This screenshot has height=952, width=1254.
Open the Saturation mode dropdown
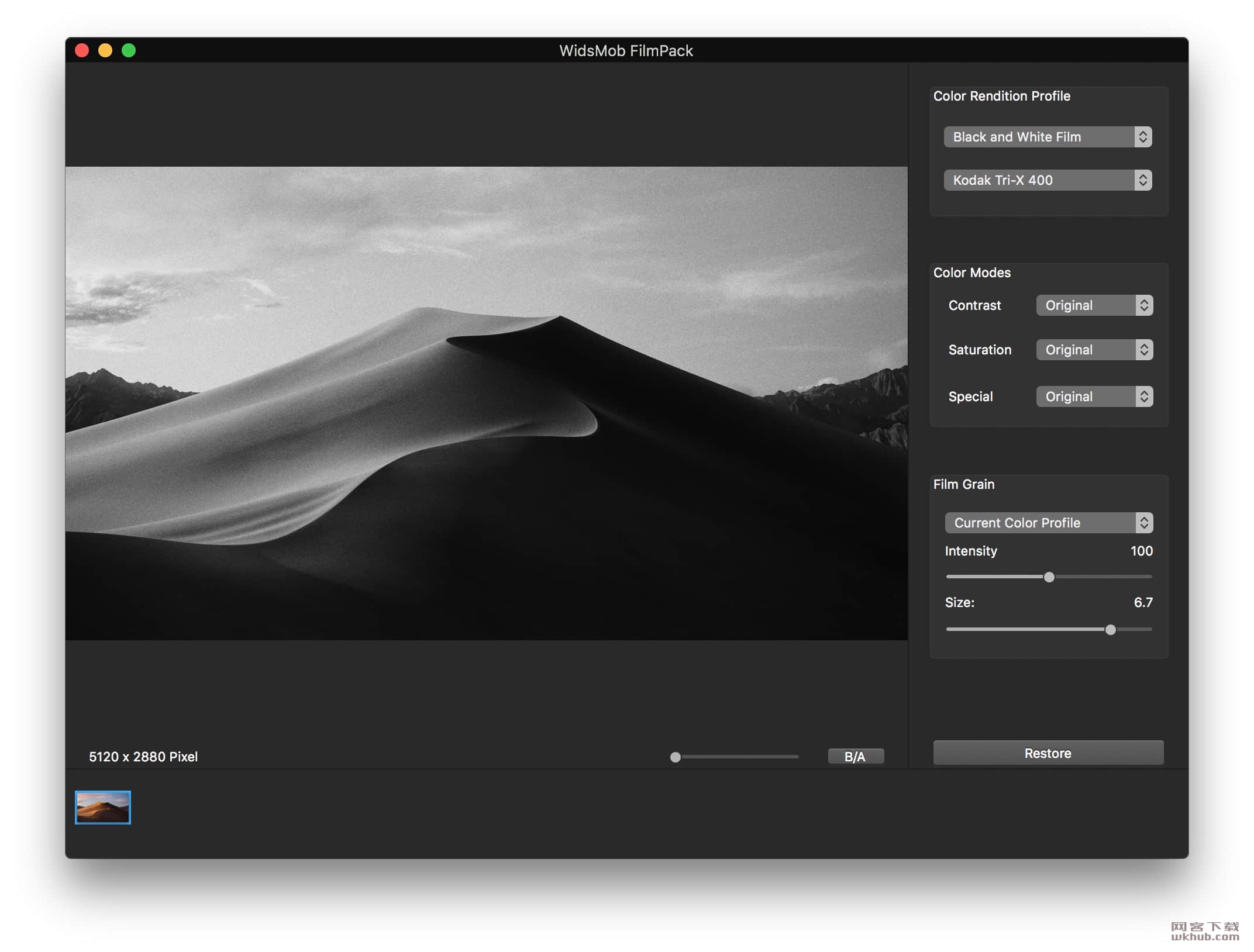[1094, 350]
